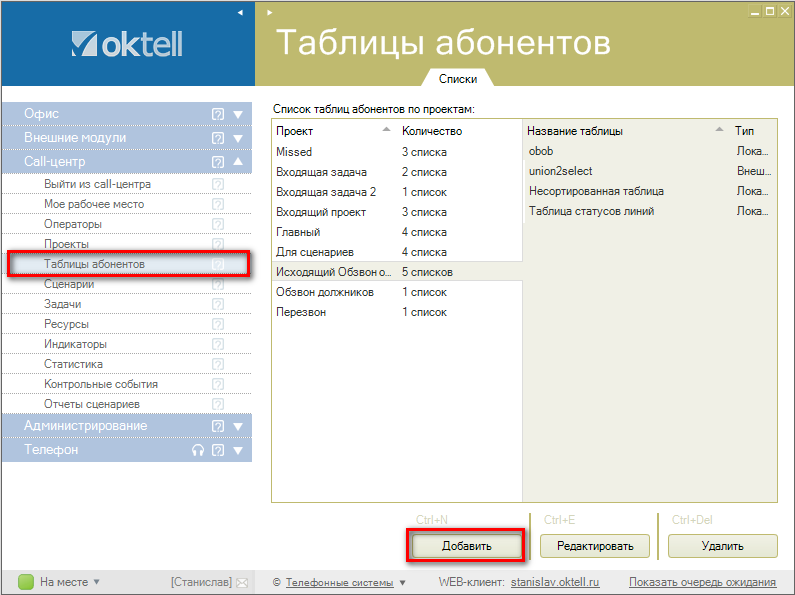Collapse the Call-центр section arrow
Image resolution: width=795 pixels, height=595 pixels.
(x=238, y=162)
